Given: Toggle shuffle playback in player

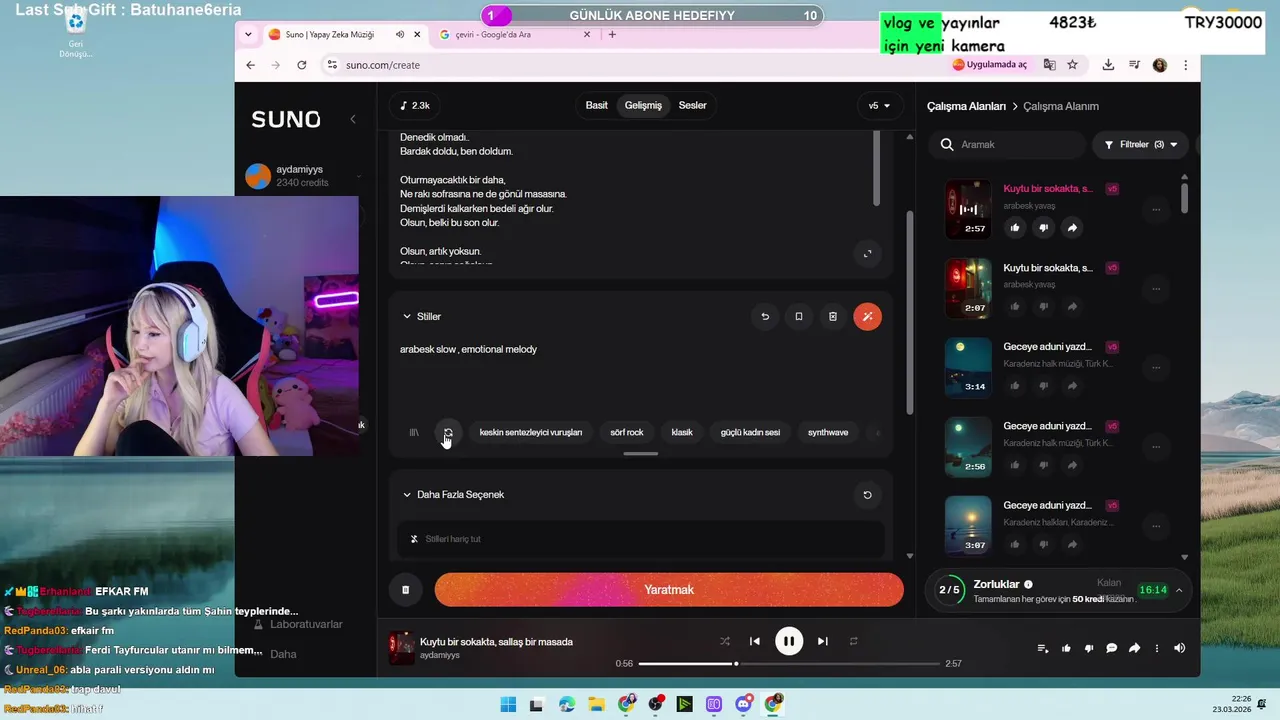Looking at the screenshot, I should [725, 641].
